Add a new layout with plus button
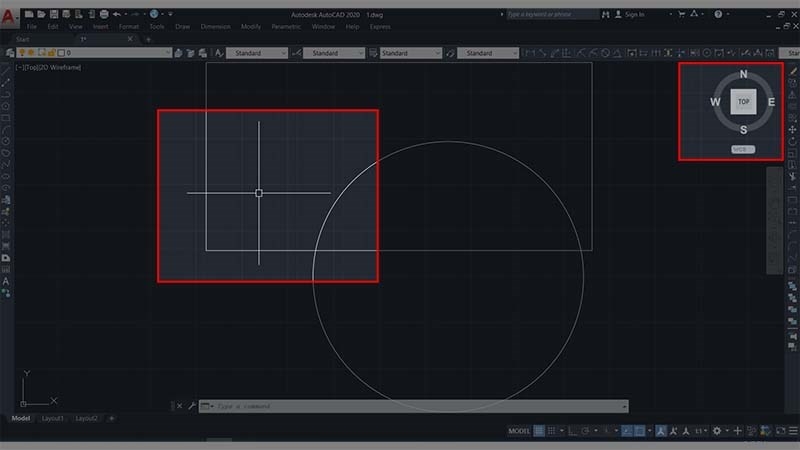Screen dimensions: 800x450 [112, 418]
